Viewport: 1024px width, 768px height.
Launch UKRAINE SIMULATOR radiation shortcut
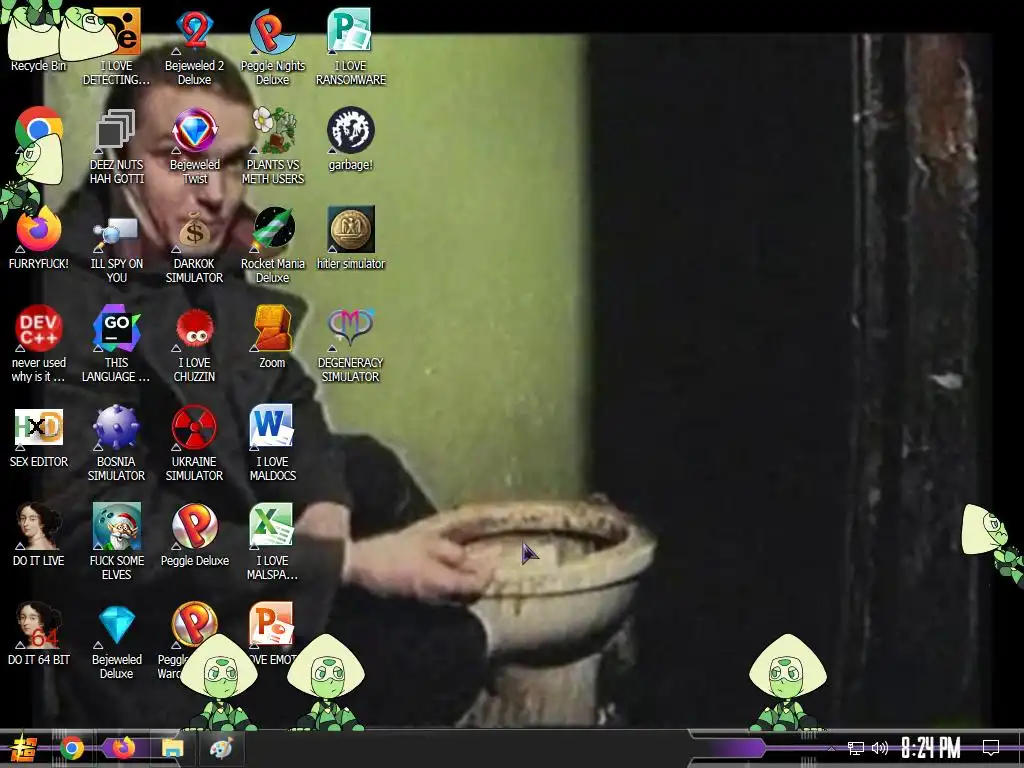point(194,443)
